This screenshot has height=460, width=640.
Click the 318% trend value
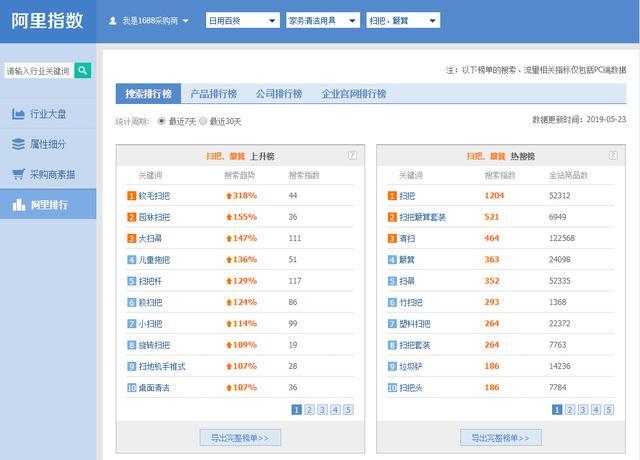point(244,196)
